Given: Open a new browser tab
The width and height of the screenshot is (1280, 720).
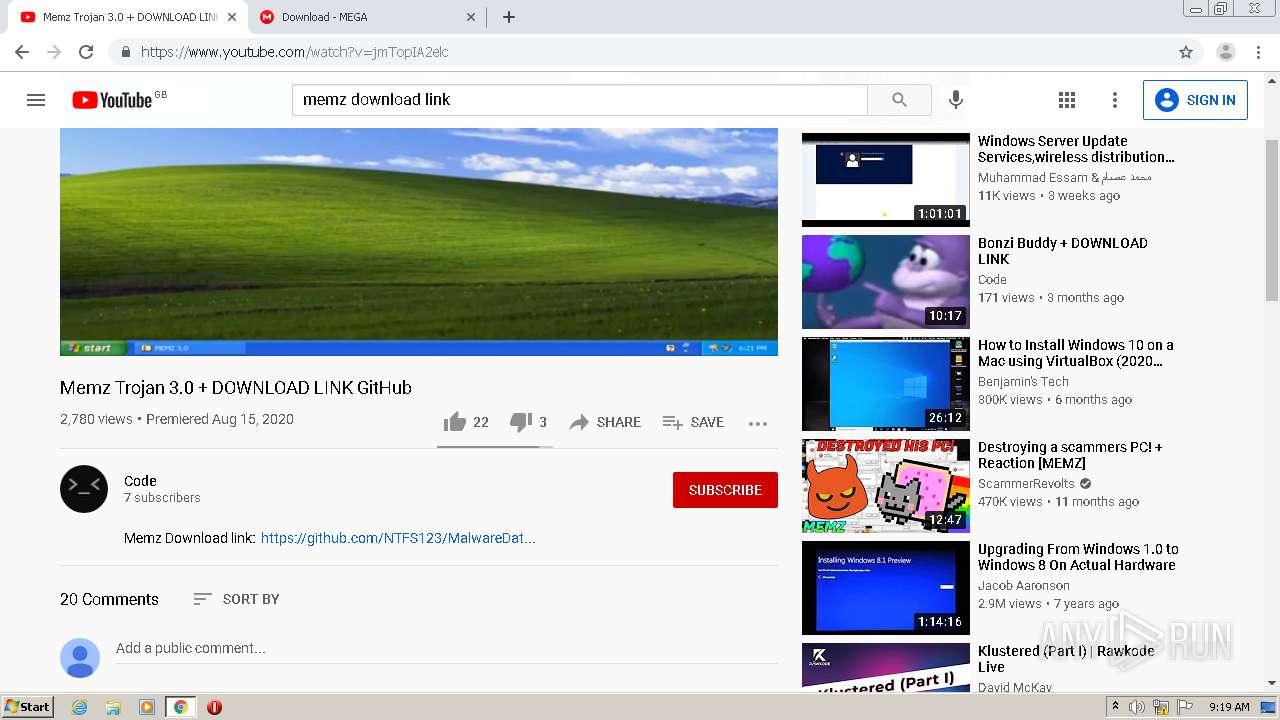Looking at the screenshot, I should (x=509, y=17).
